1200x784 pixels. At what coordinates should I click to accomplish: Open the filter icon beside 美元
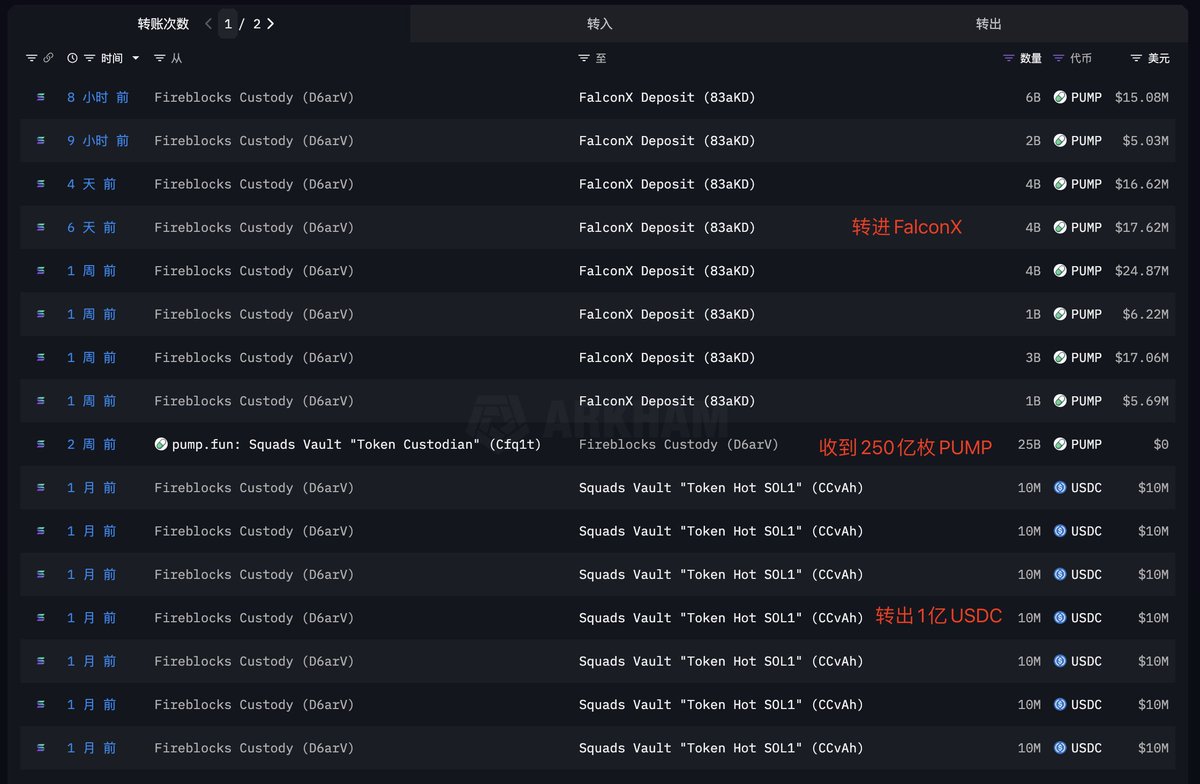[x=1136, y=58]
